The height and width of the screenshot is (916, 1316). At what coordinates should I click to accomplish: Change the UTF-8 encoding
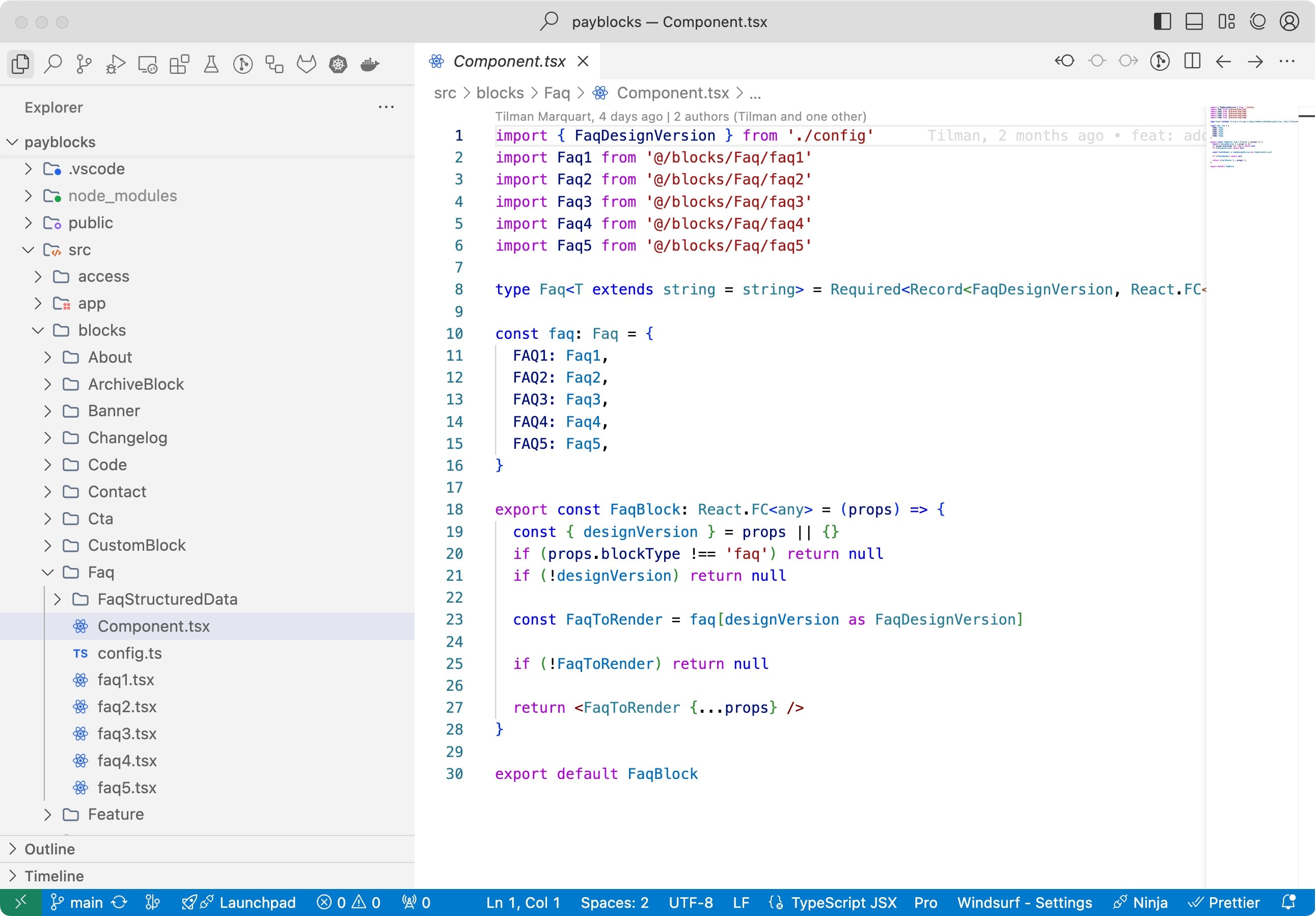[x=691, y=902]
